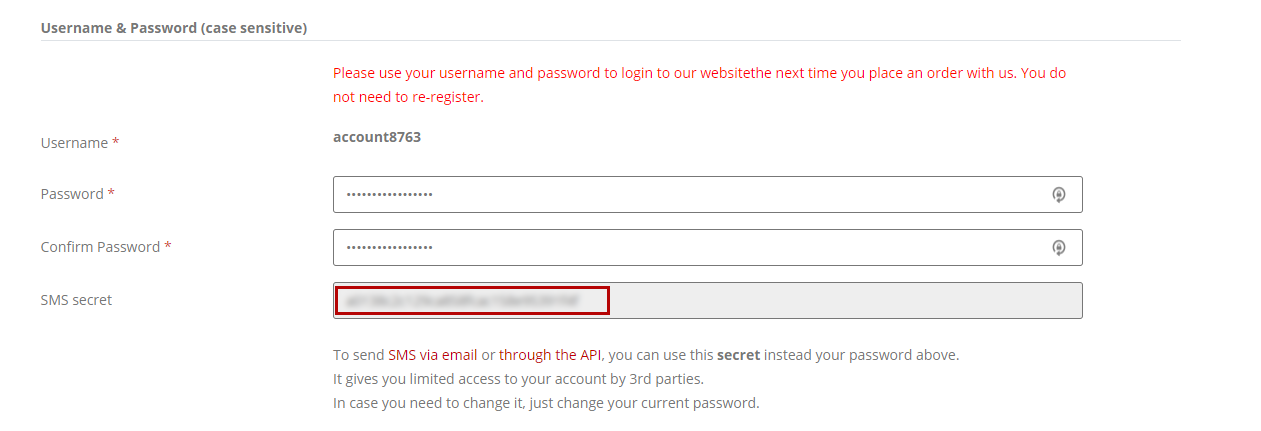
Task: Open the through the API link
Action: pos(550,355)
